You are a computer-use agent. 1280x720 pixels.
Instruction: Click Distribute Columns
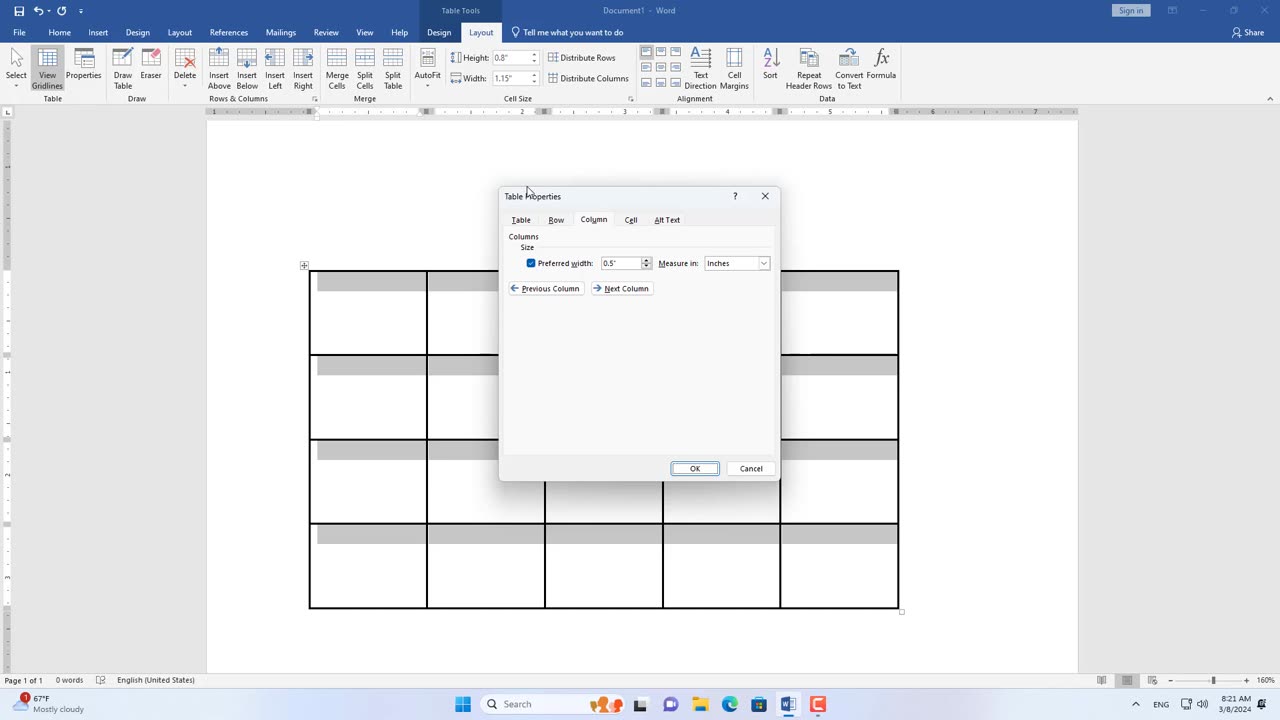(x=588, y=78)
